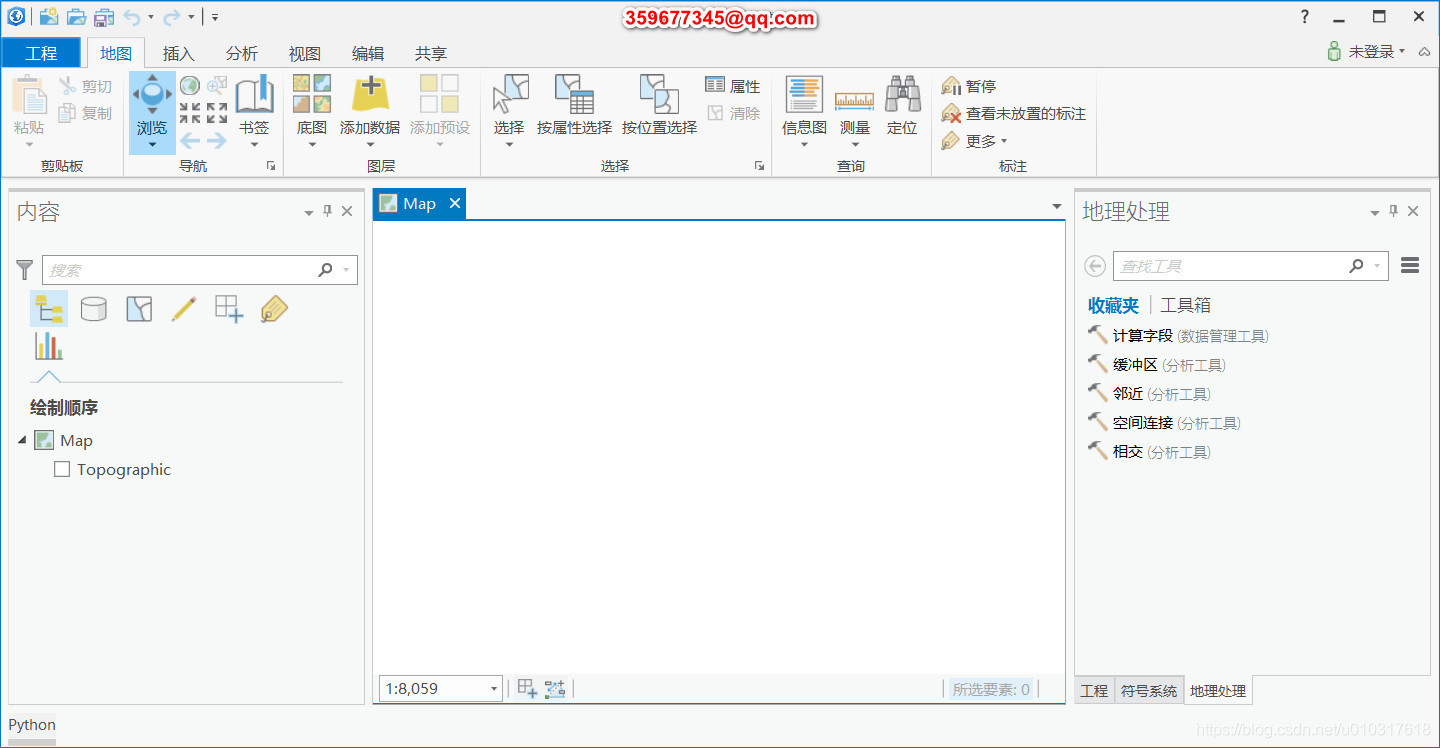Click the 添加数据 (Add Data) icon
This screenshot has width=1440, height=748.
(x=370, y=94)
